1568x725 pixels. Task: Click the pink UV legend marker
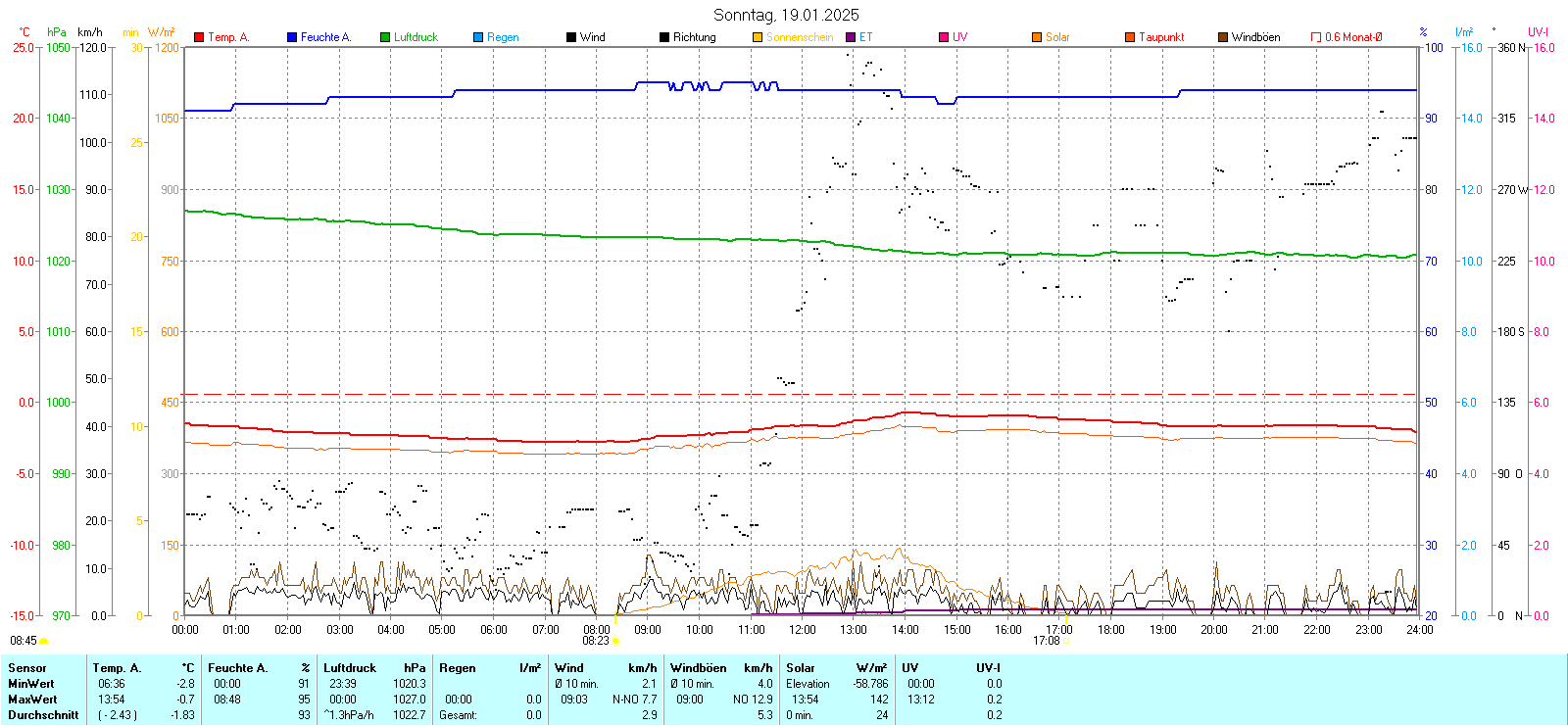coord(944,37)
